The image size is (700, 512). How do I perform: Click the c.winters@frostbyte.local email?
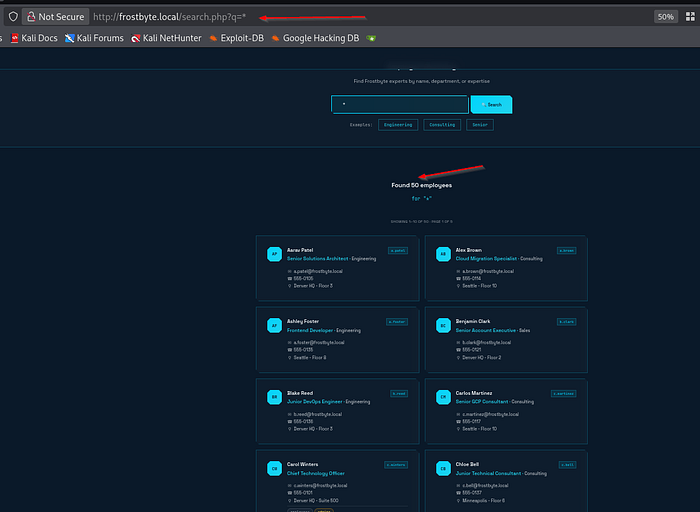pyautogui.click(x=320, y=485)
